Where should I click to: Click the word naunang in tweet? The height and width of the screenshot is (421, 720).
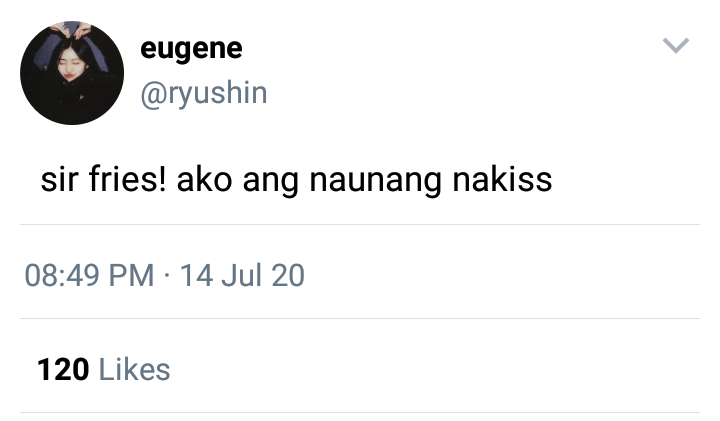(x=375, y=181)
